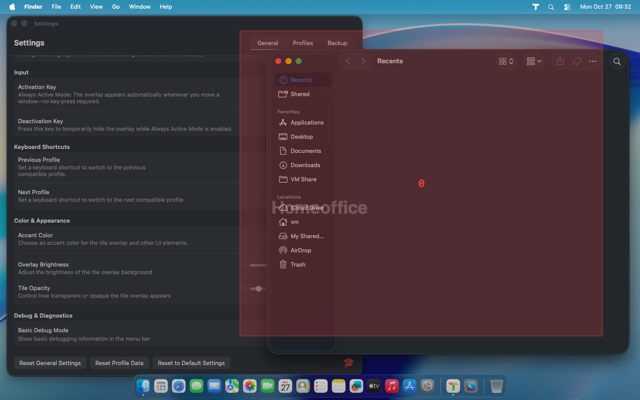This screenshot has height=400, width=640.
Task: Open Calendar from the Dock
Action: [285, 386]
